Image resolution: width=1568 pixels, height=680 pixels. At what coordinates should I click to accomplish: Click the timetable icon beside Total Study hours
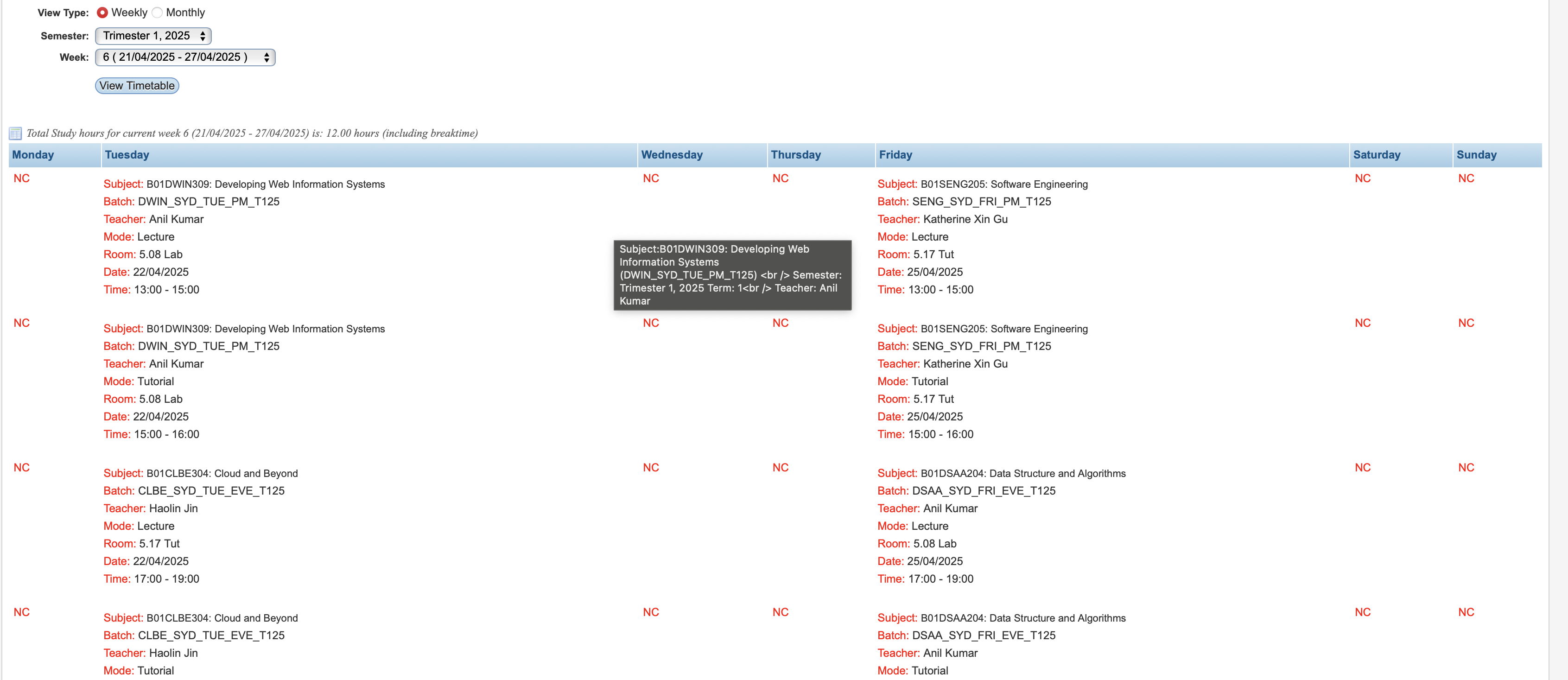15,133
